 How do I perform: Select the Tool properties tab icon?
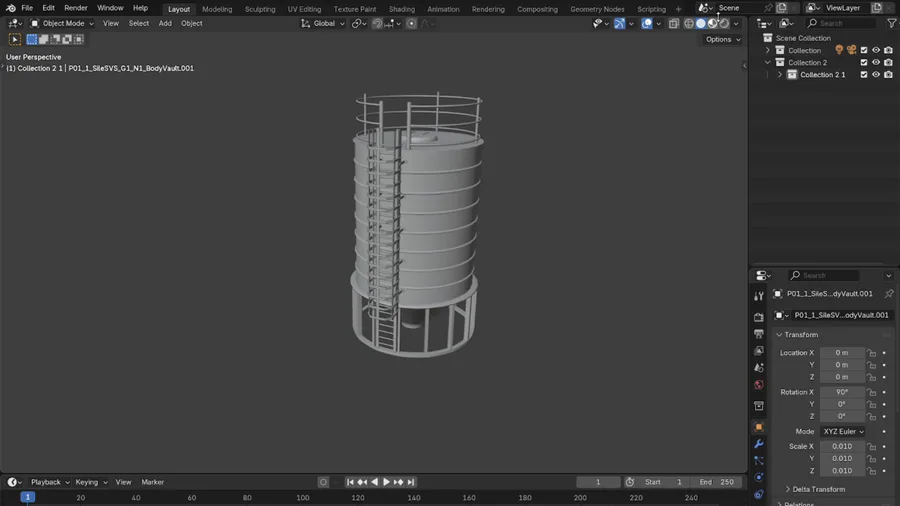tap(758, 297)
